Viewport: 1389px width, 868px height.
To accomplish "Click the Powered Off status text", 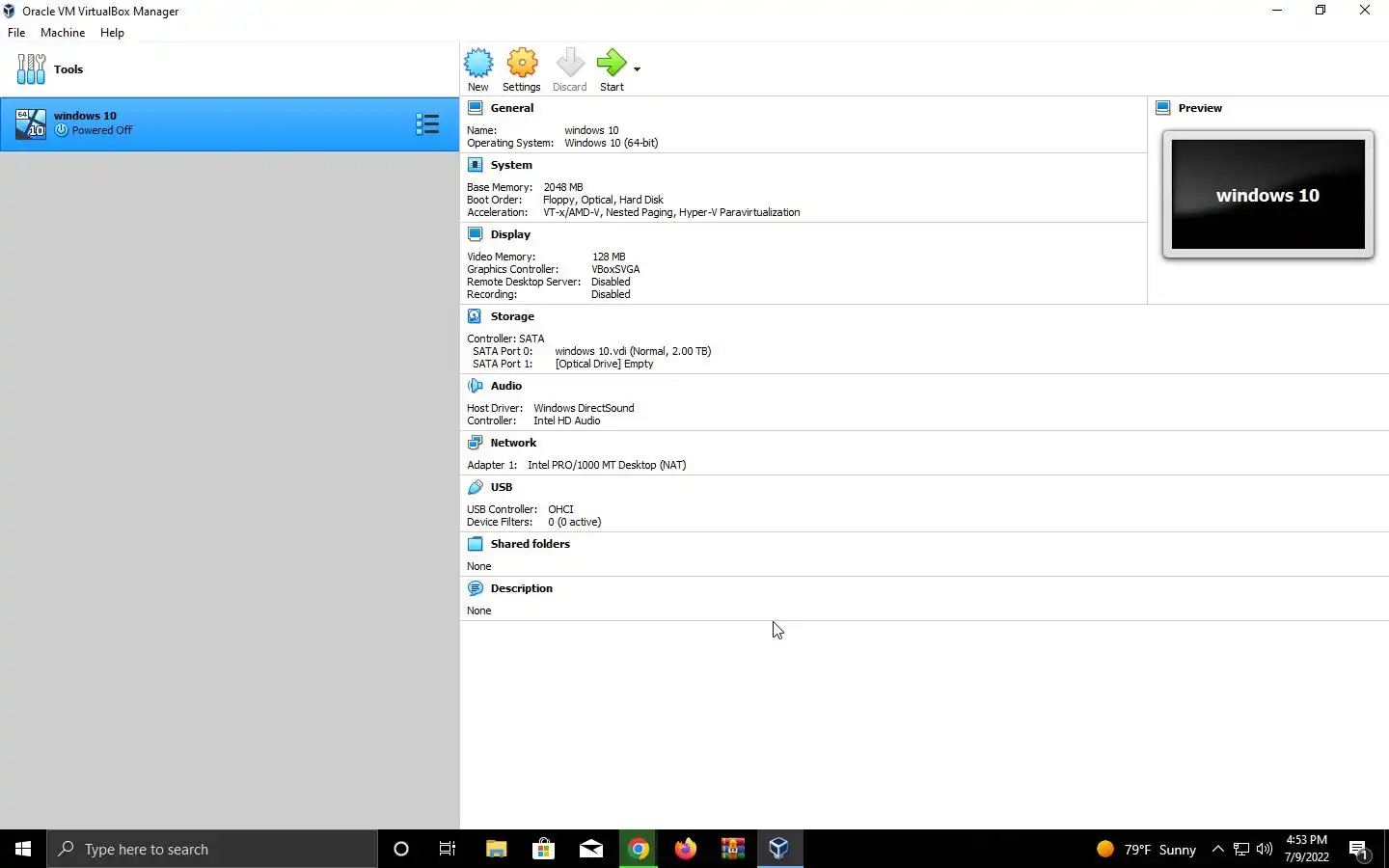I will 102,130.
